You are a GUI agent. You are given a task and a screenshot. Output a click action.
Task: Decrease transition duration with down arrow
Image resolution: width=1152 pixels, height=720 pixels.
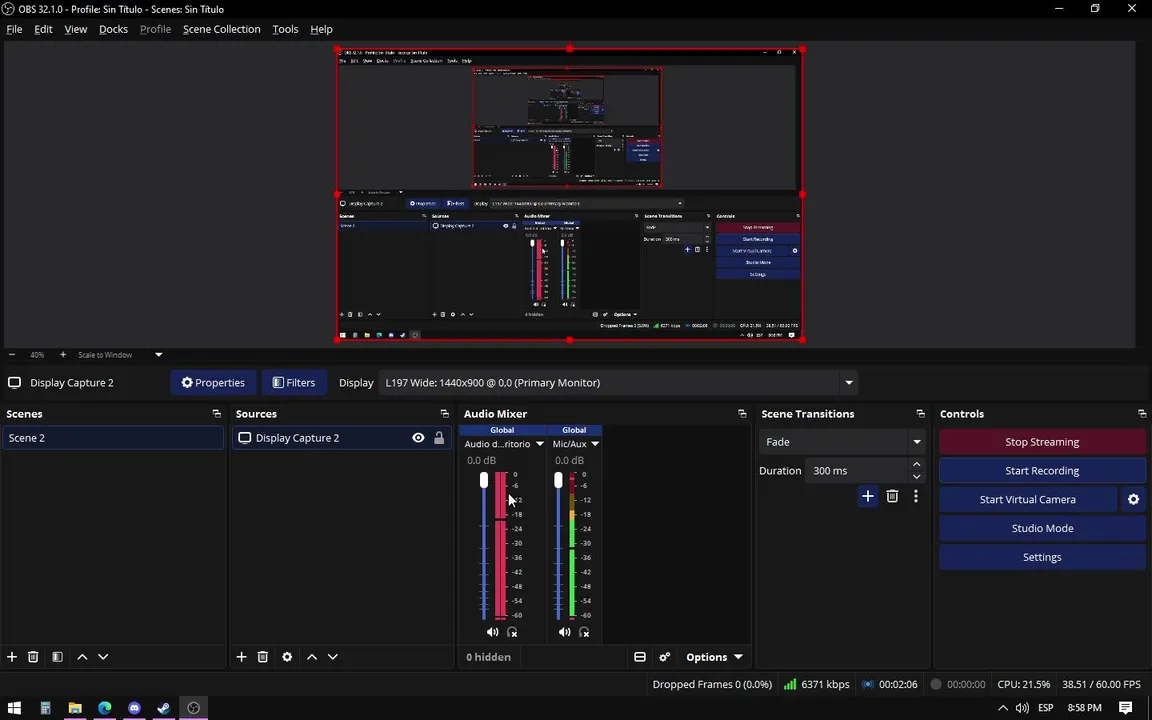pyautogui.click(x=916, y=477)
